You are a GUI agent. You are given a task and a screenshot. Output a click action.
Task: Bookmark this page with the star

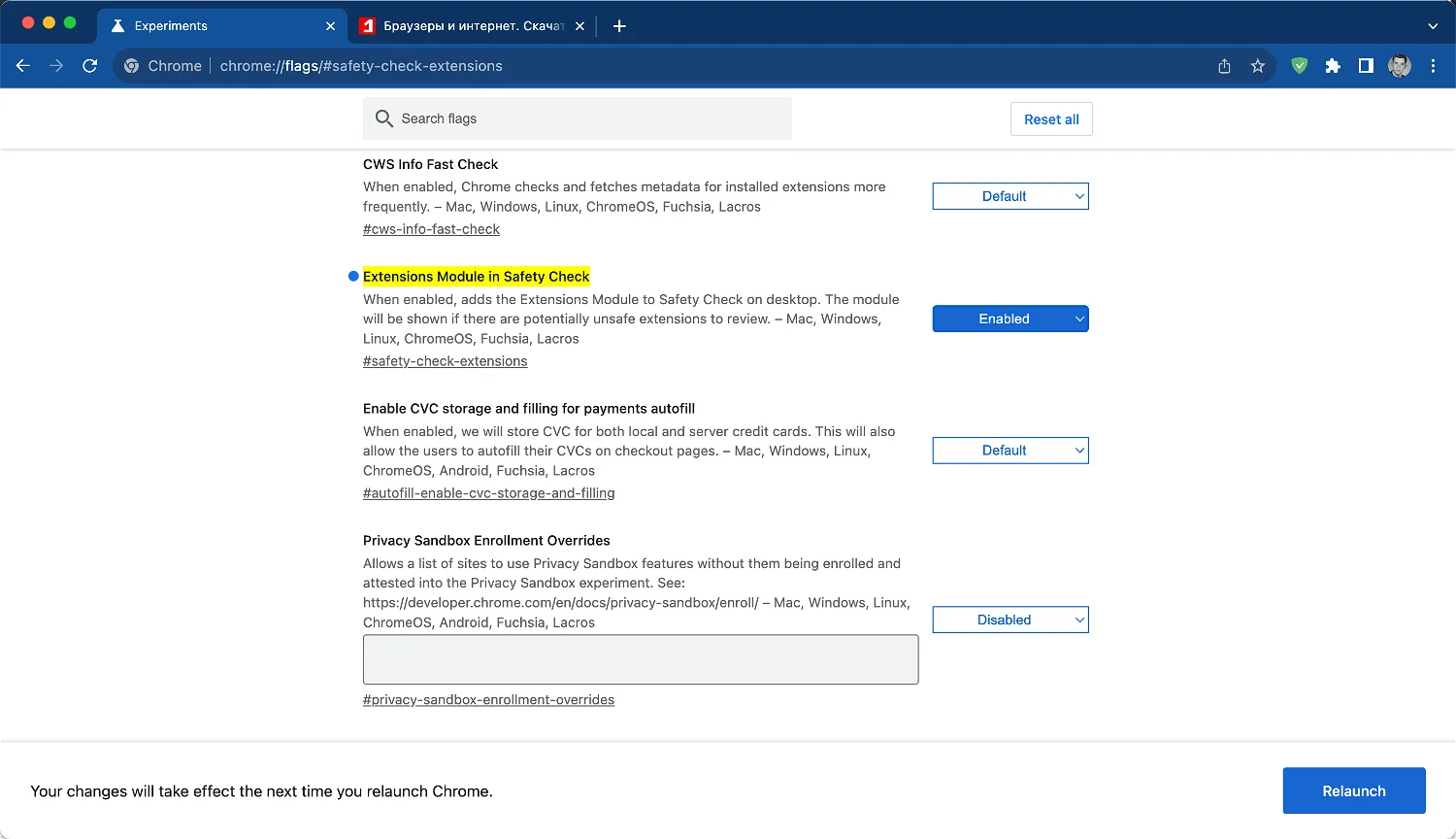tap(1258, 66)
